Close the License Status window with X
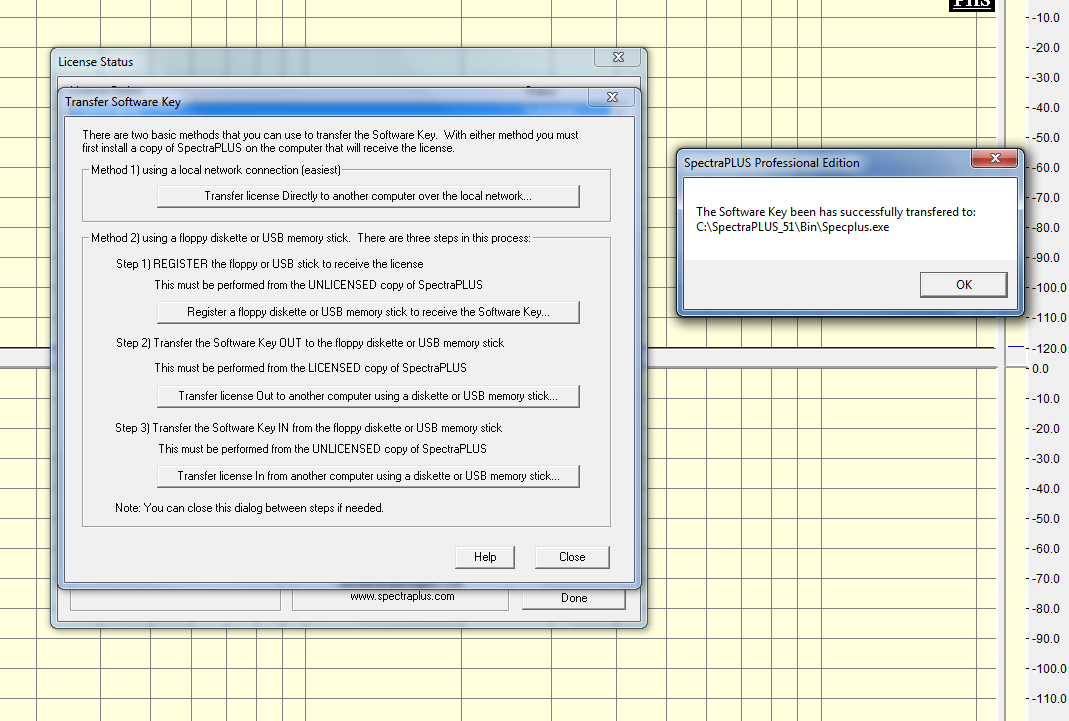 click(618, 57)
